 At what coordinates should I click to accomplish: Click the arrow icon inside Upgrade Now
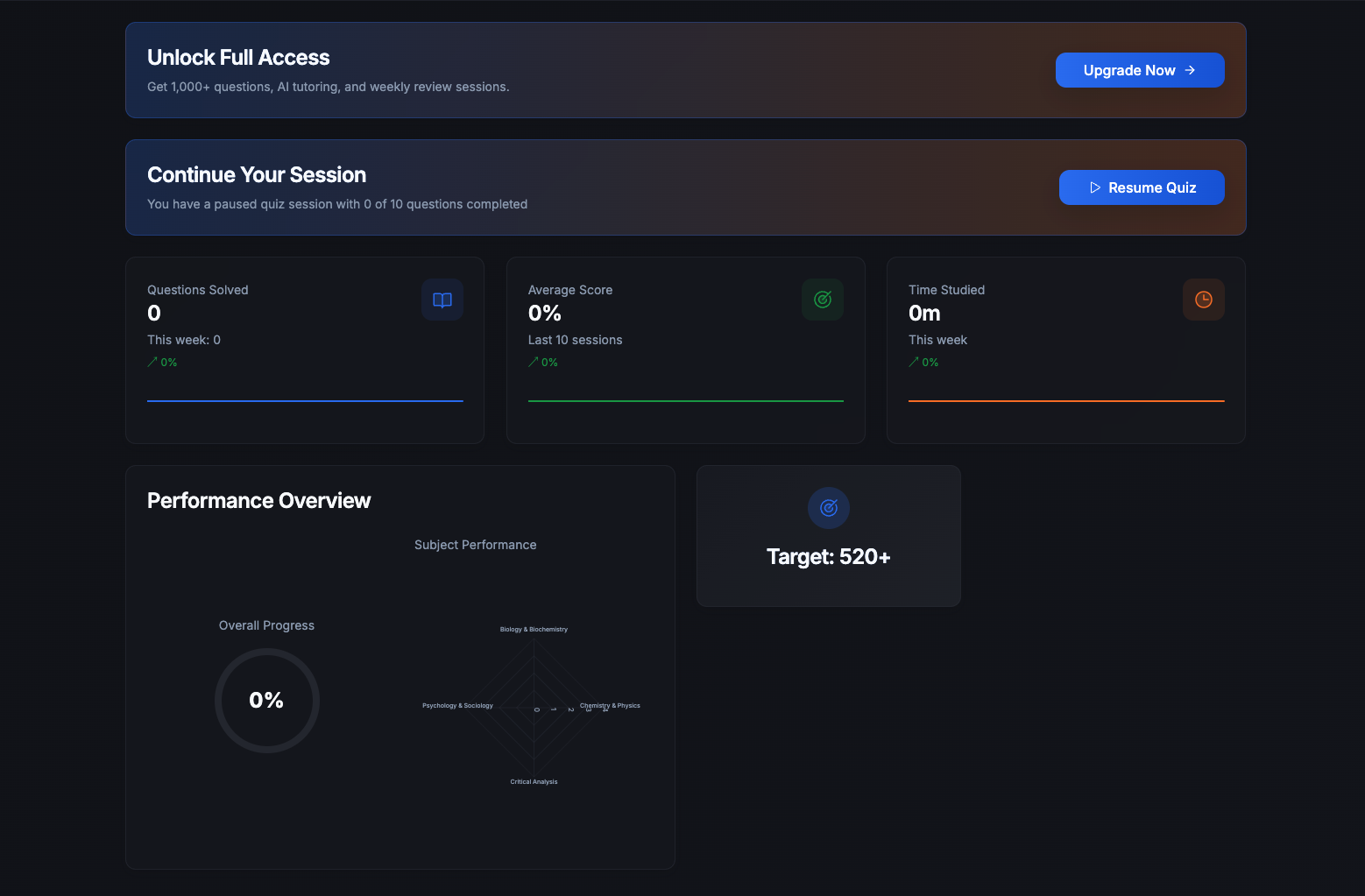coord(1190,70)
